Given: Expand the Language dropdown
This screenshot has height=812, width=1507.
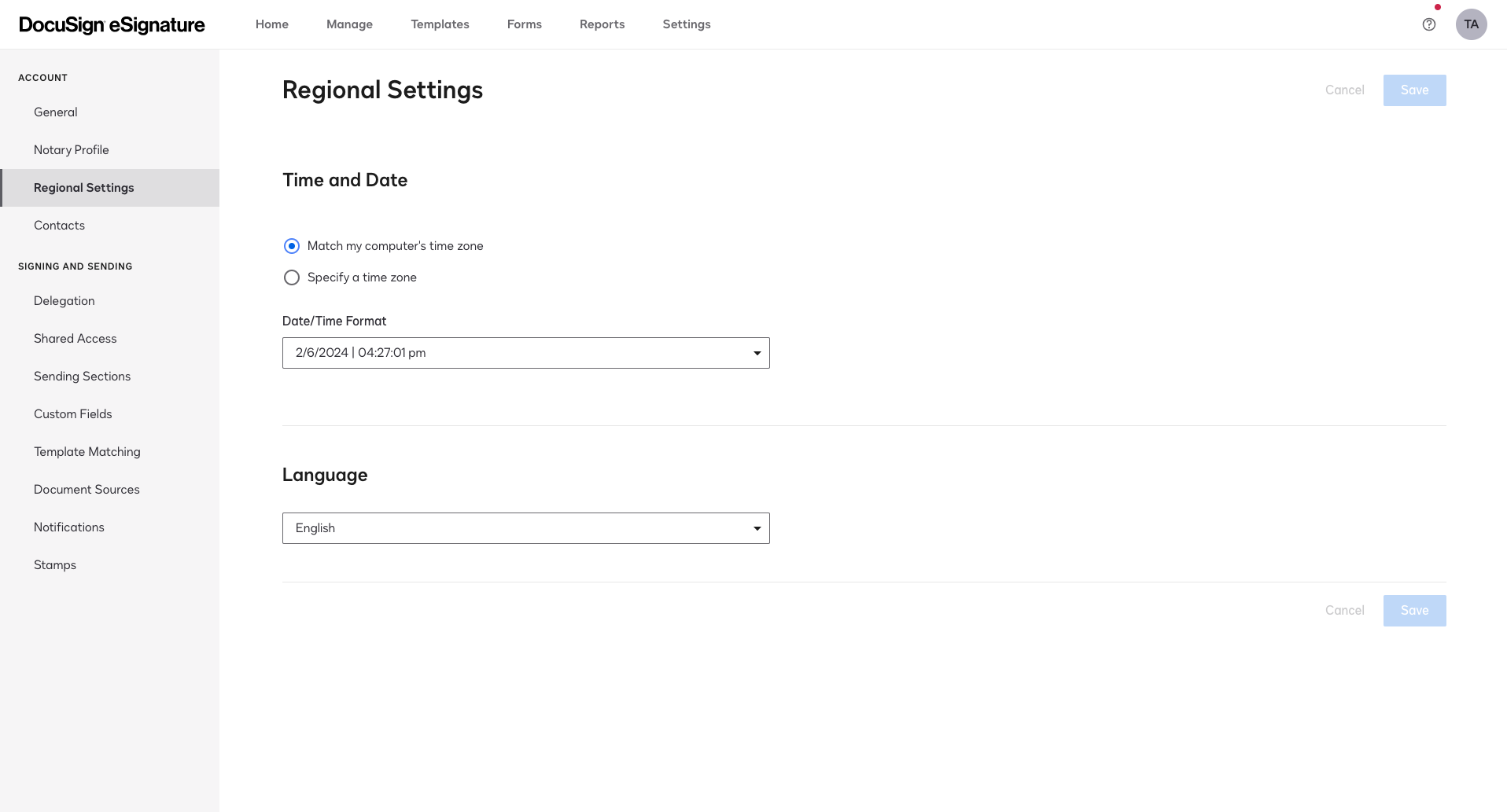Looking at the screenshot, I should tap(525, 528).
